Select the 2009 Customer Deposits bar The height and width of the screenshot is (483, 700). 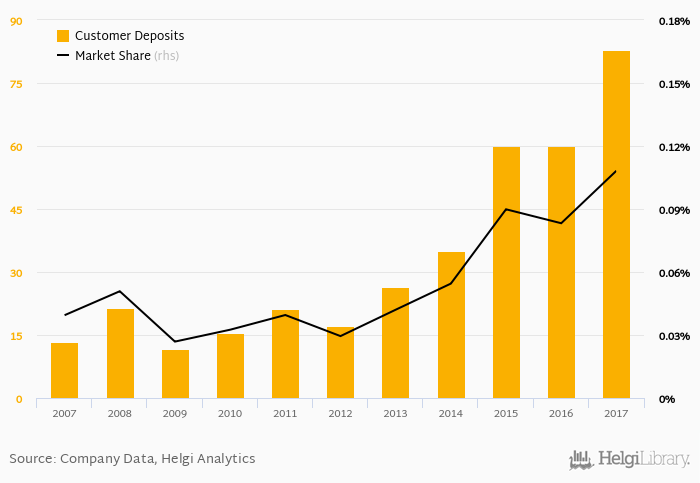pyautogui.click(x=175, y=374)
